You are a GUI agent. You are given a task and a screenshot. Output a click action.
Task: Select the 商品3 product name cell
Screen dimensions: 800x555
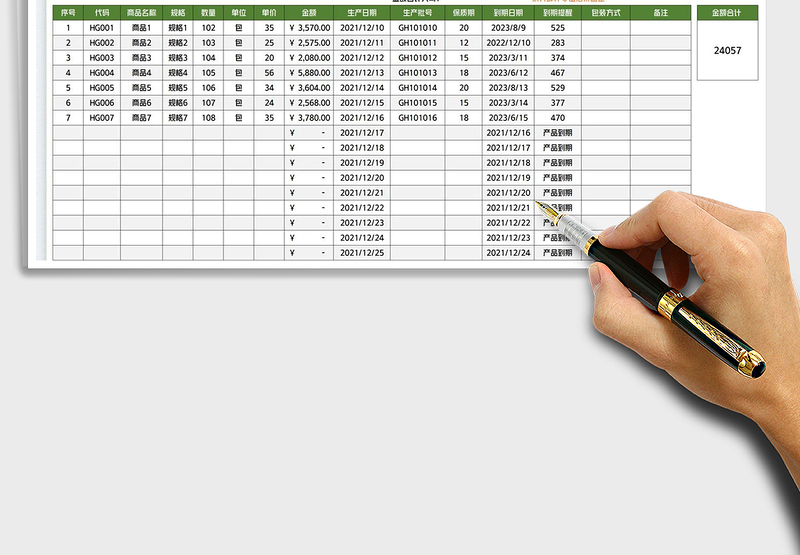click(142, 58)
